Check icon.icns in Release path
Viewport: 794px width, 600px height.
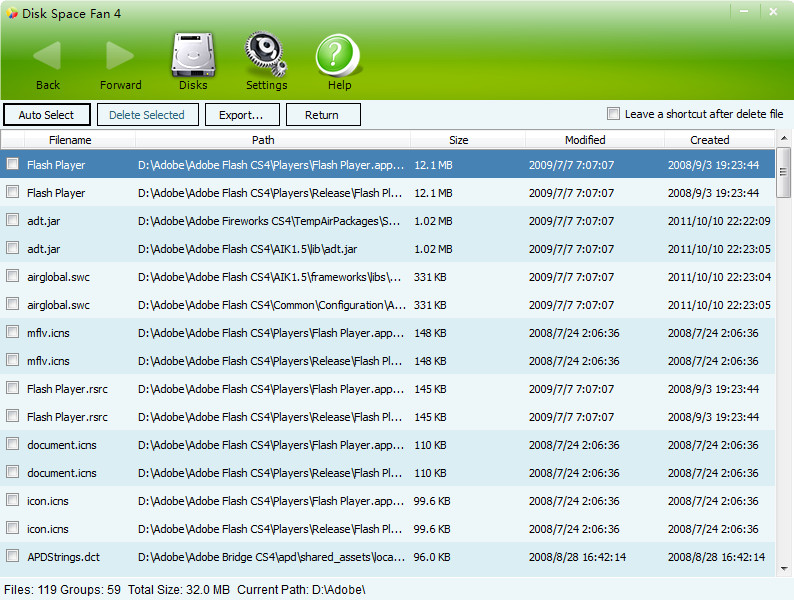pos(13,528)
